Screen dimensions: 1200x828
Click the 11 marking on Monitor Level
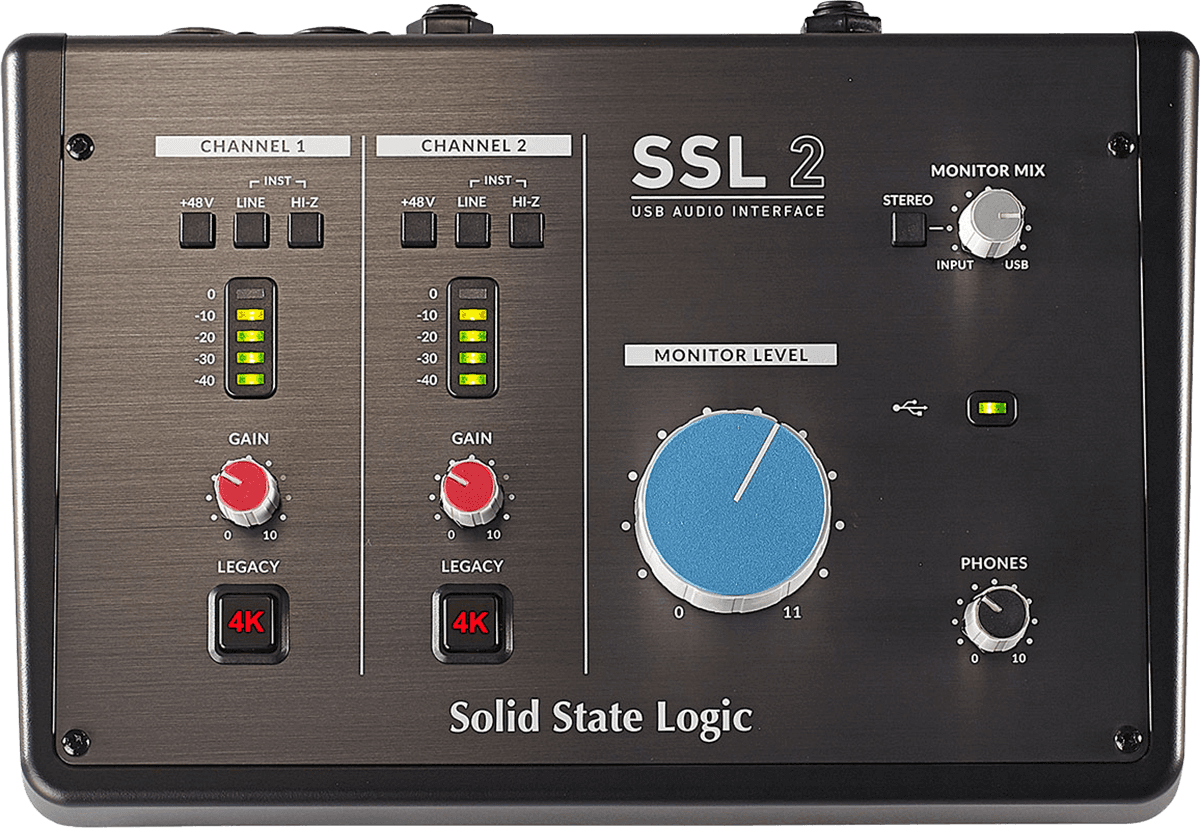(792, 612)
